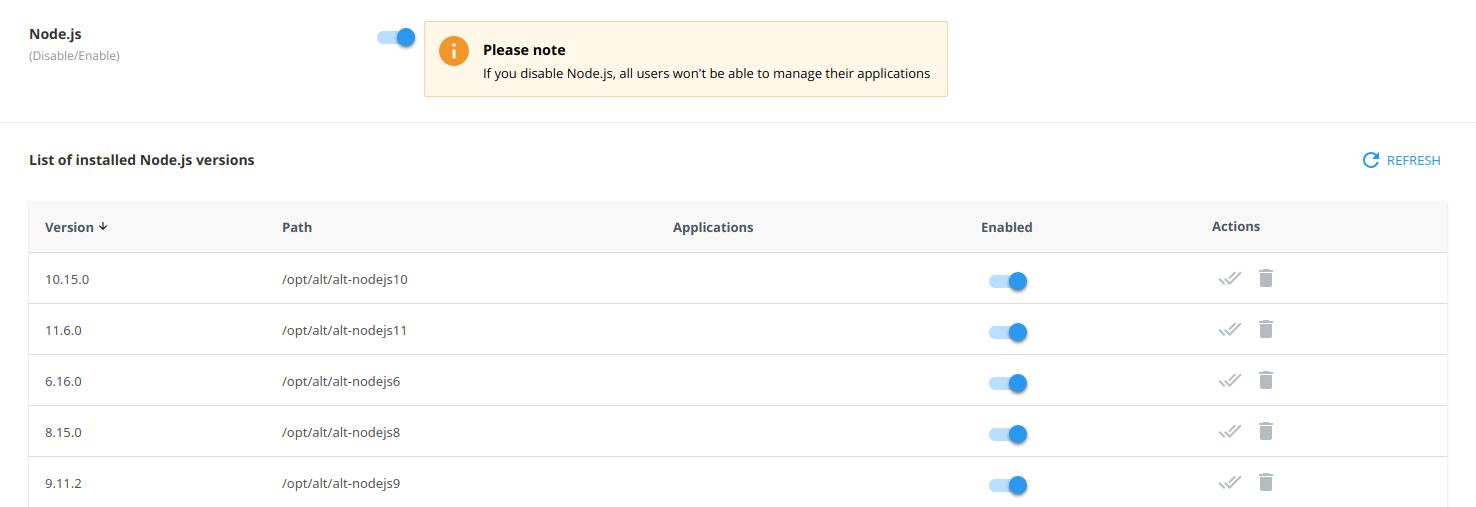
Task: Disable Node.js version 8.15.0 toggle
Action: 1008,434
